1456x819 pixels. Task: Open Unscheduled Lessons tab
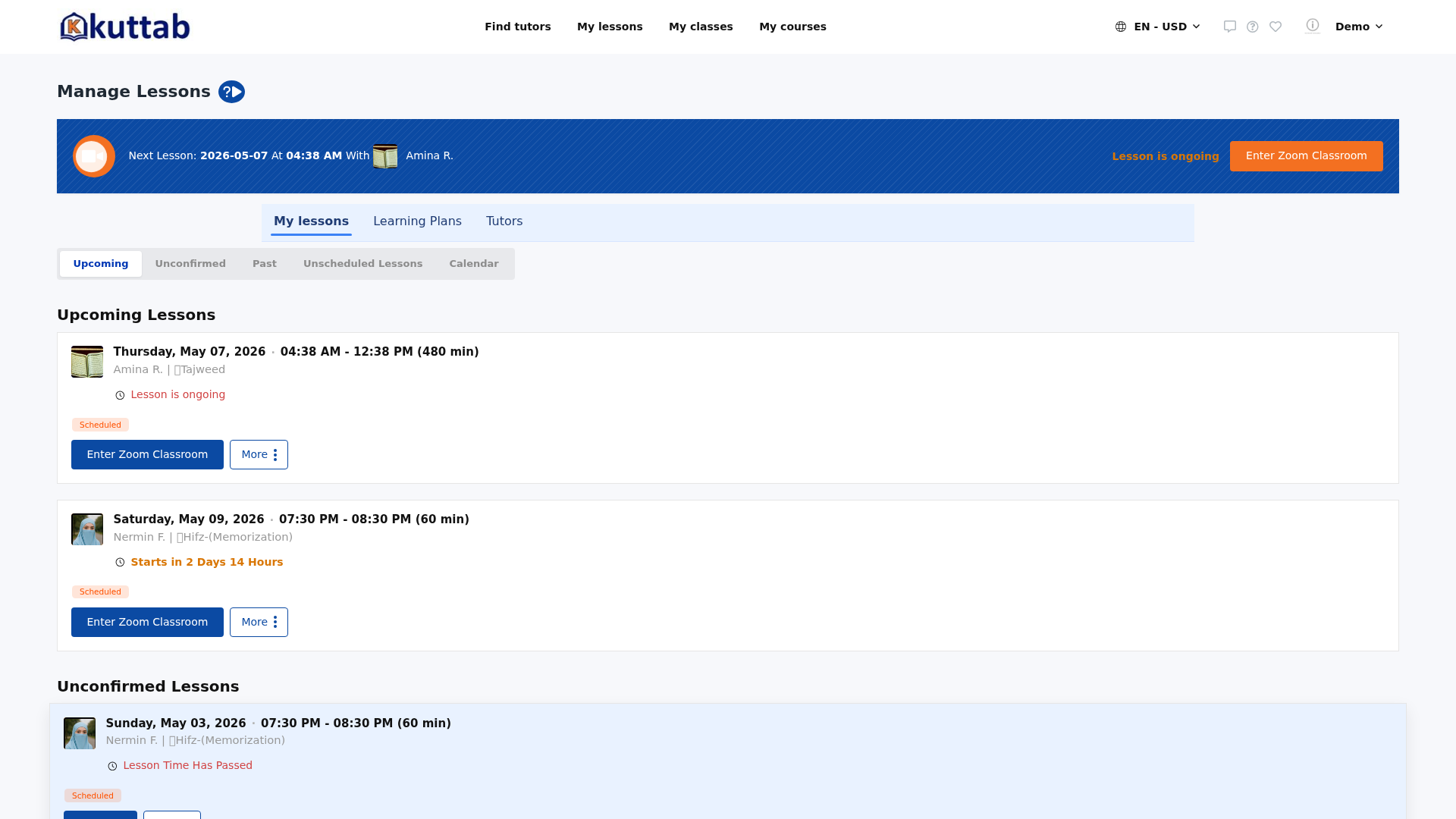pyautogui.click(x=363, y=264)
